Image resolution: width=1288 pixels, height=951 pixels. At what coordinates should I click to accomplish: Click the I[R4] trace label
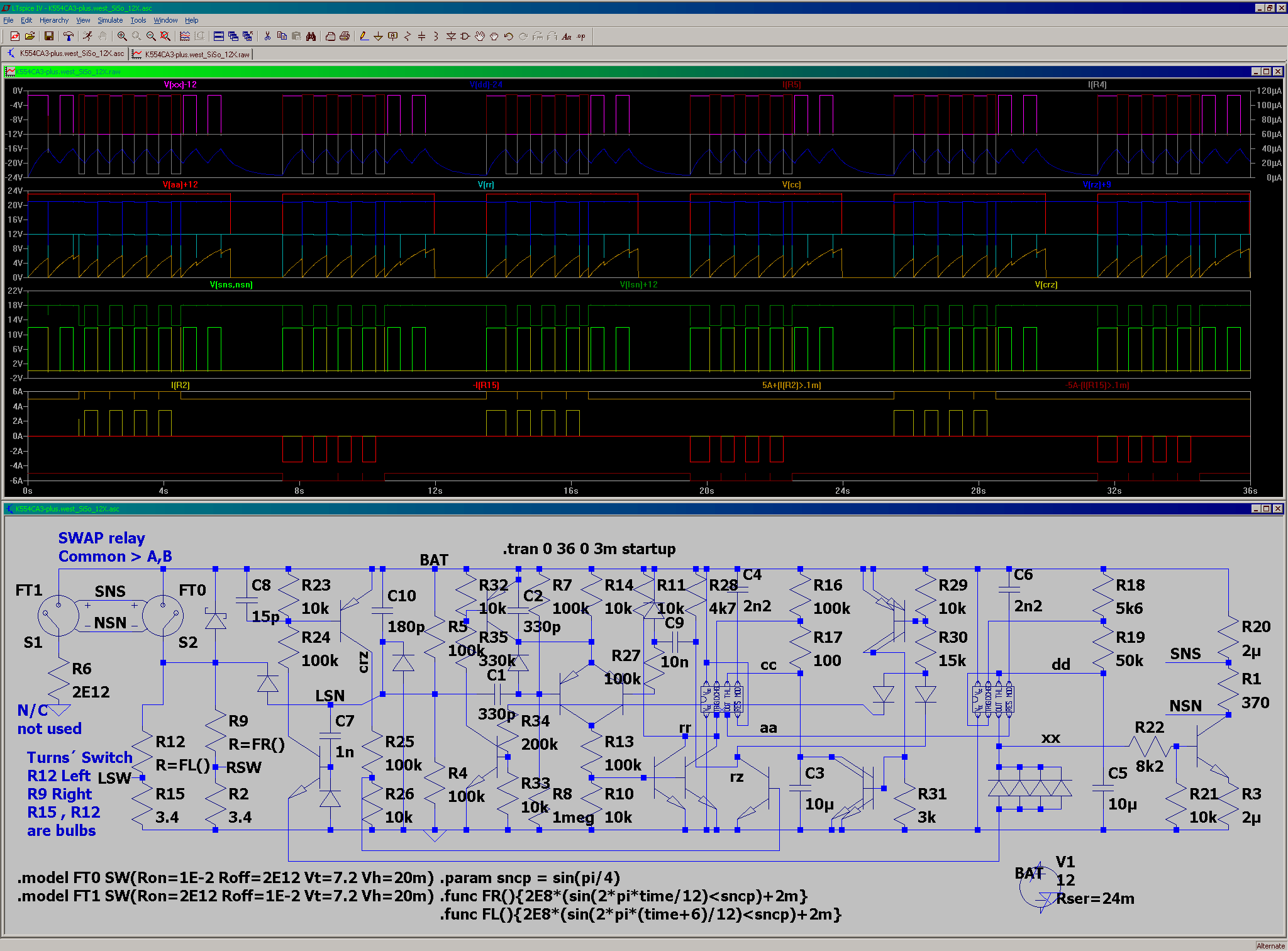pyautogui.click(x=1097, y=85)
